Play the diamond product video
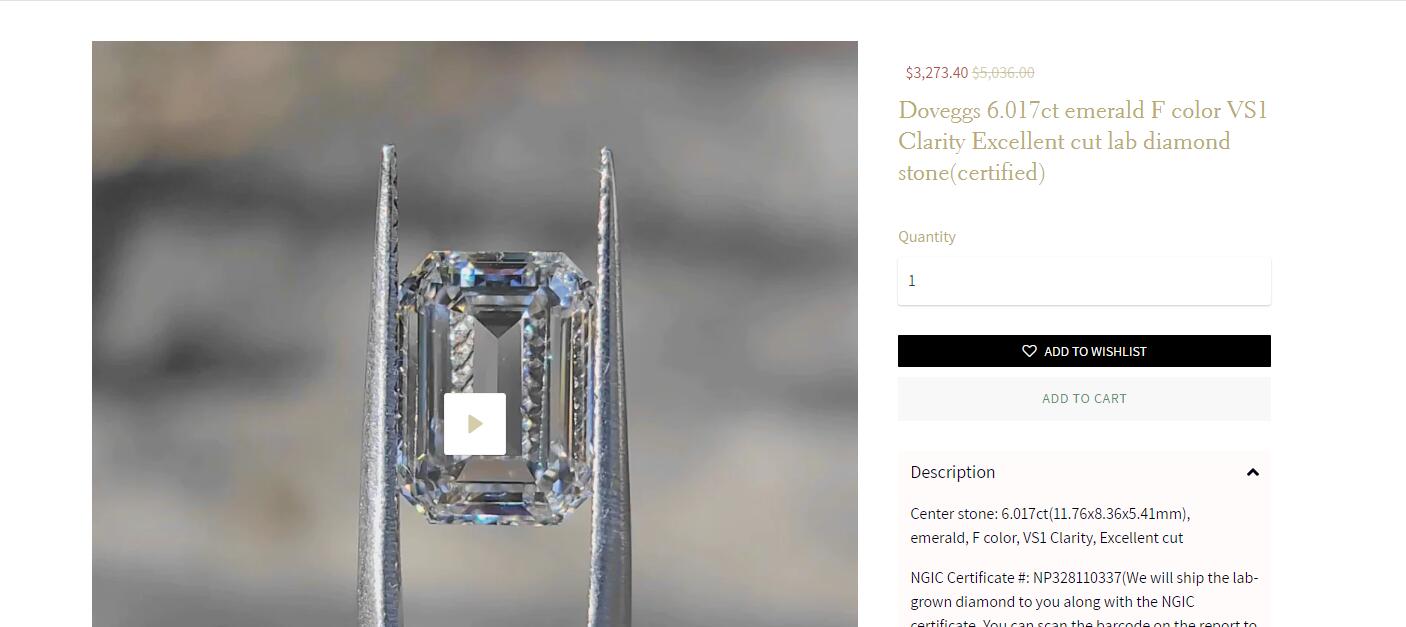The width and height of the screenshot is (1406, 627). (x=475, y=424)
